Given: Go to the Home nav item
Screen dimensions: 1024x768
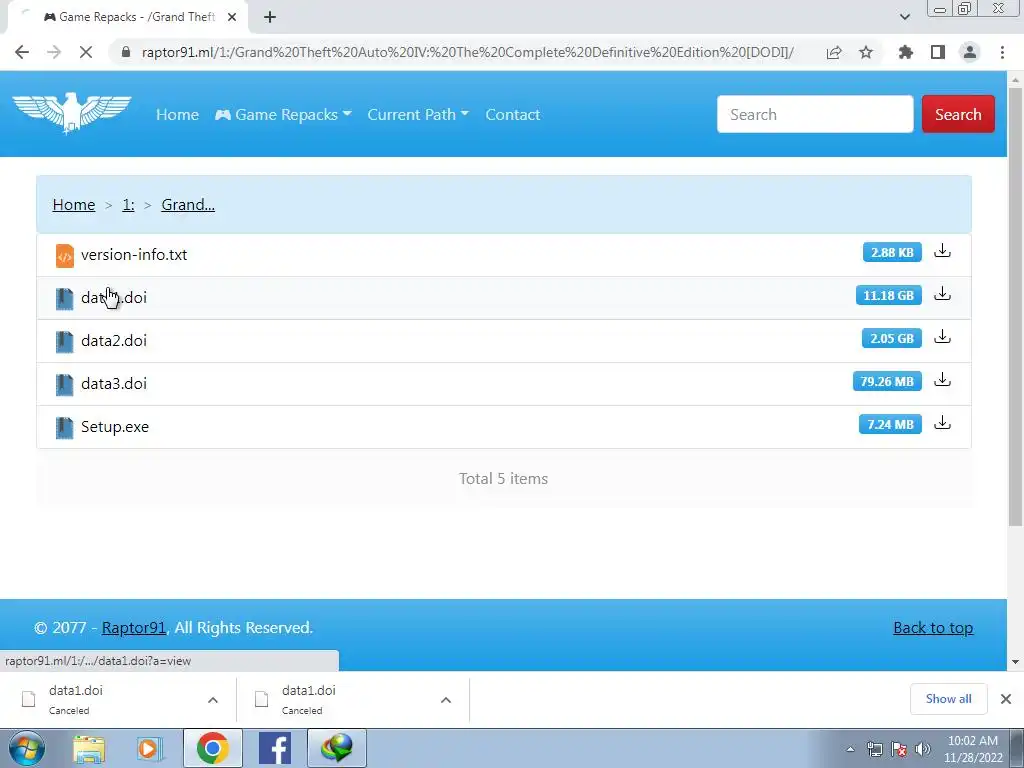Looking at the screenshot, I should click(x=177, y=114).
